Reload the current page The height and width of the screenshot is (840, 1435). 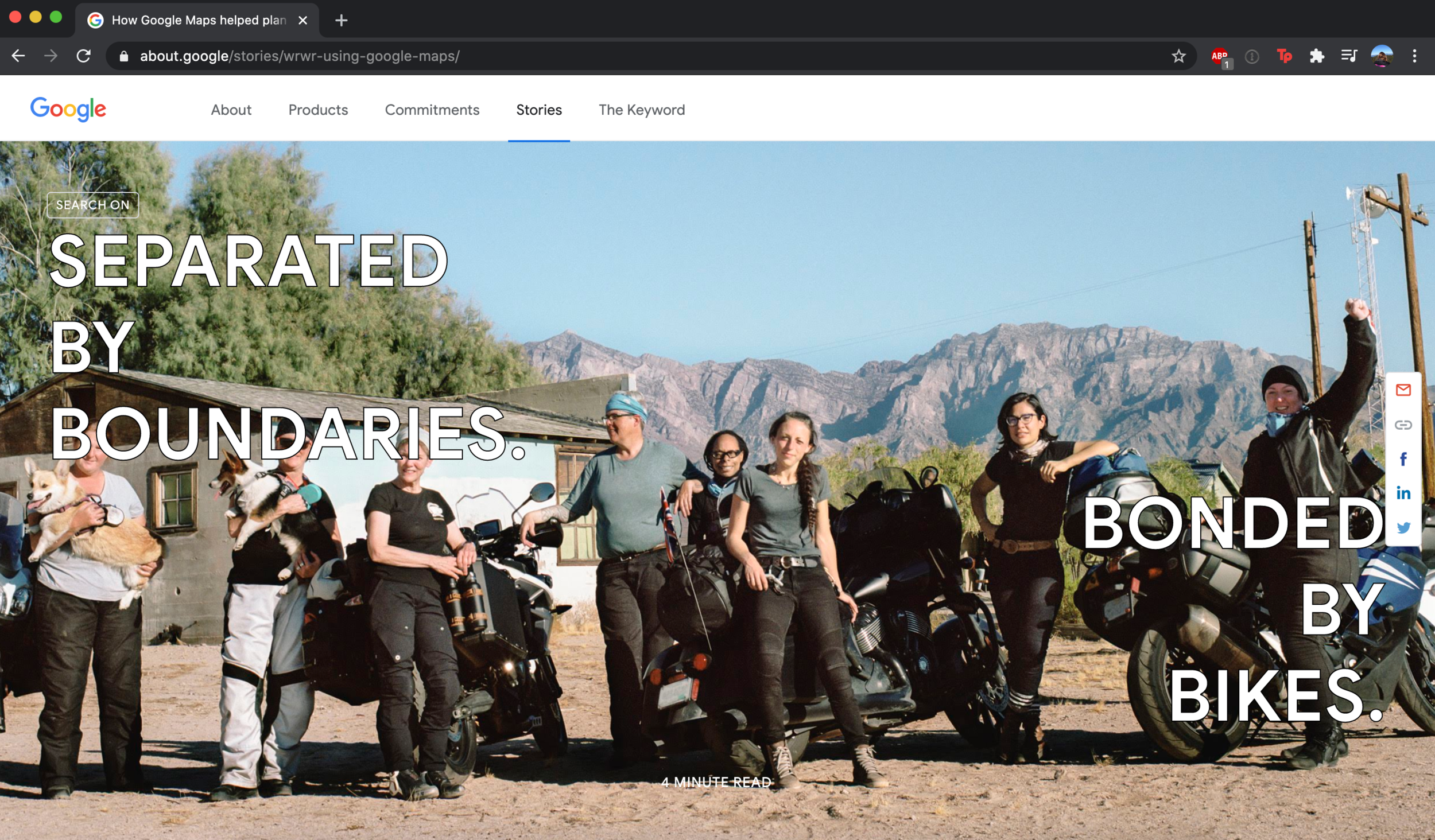84,56
